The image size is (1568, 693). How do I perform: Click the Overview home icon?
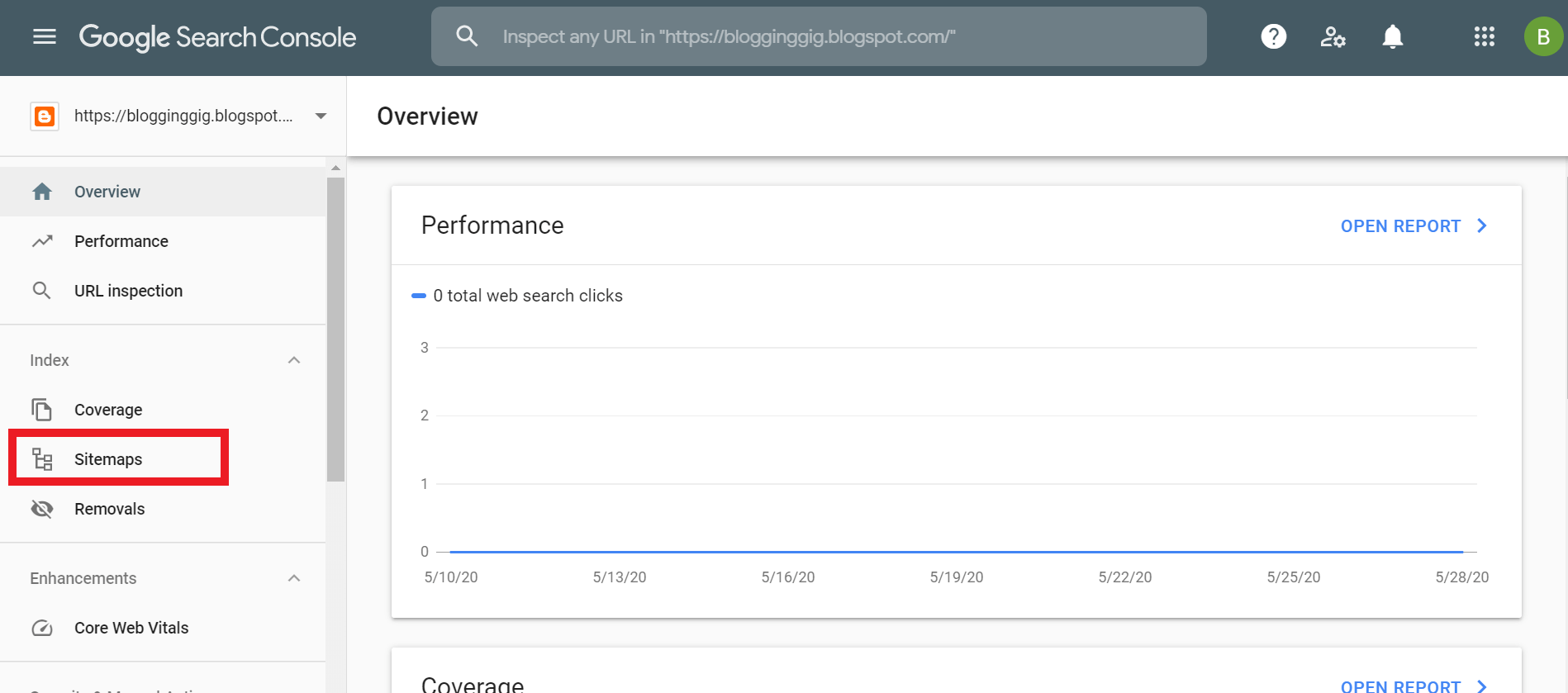(x=42, y=192)
